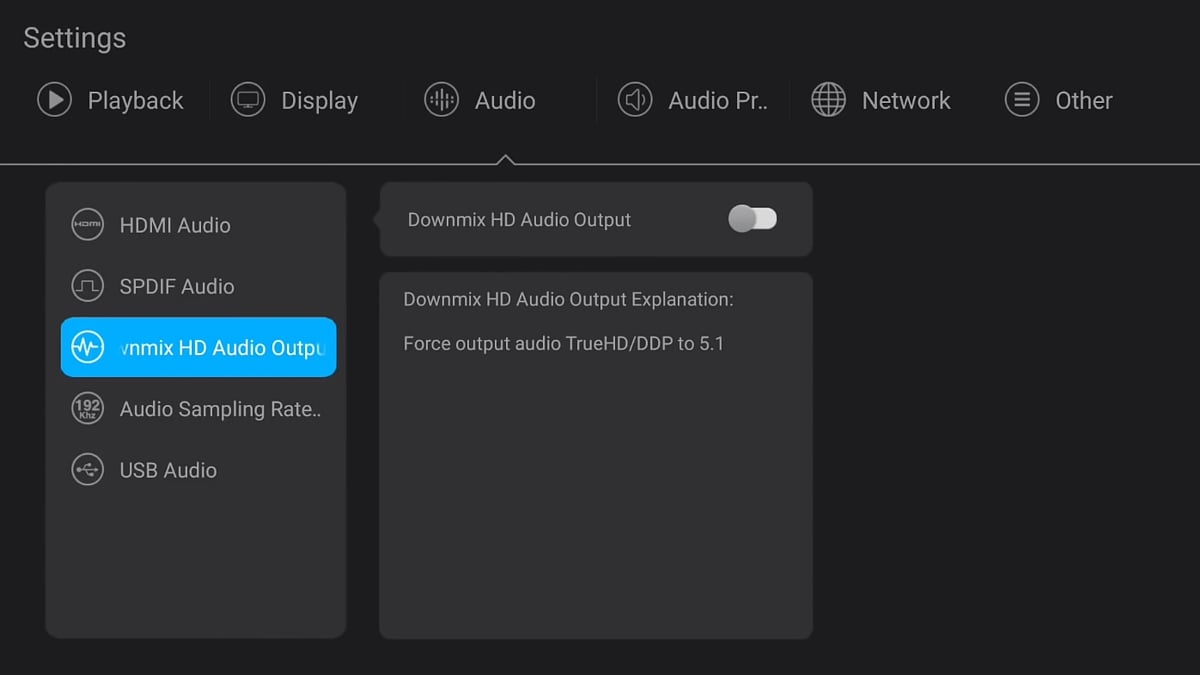Click the Other list icon

pyautogui.click(x=1022, y=100)
